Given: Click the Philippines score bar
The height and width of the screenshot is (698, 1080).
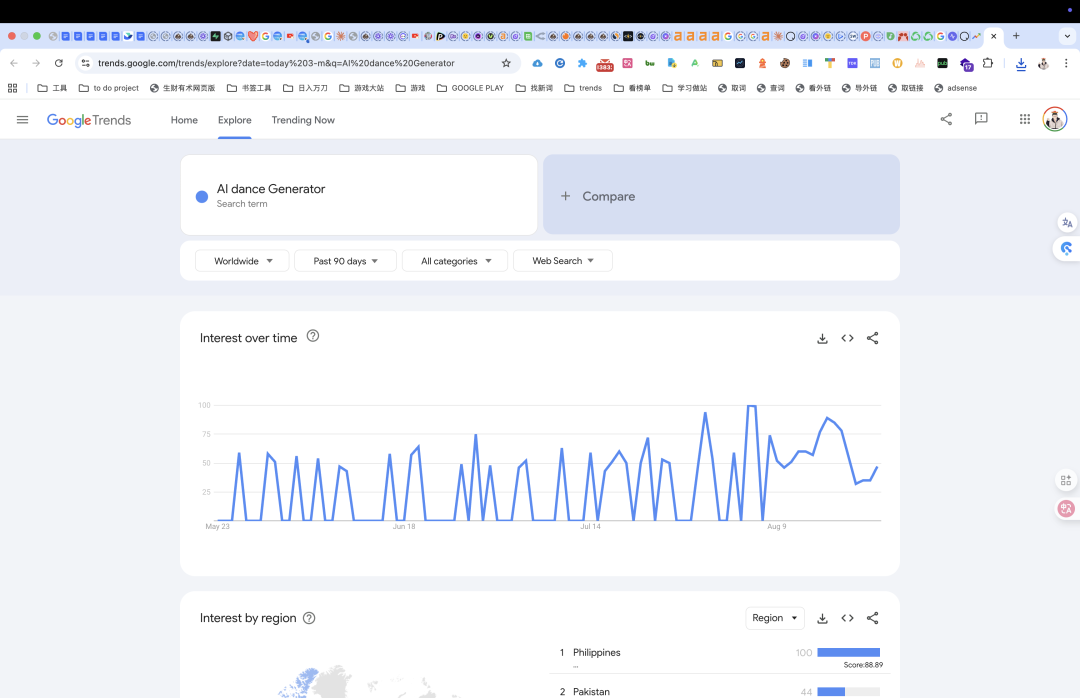Looking at the screenshot, I should coord(849,653).
